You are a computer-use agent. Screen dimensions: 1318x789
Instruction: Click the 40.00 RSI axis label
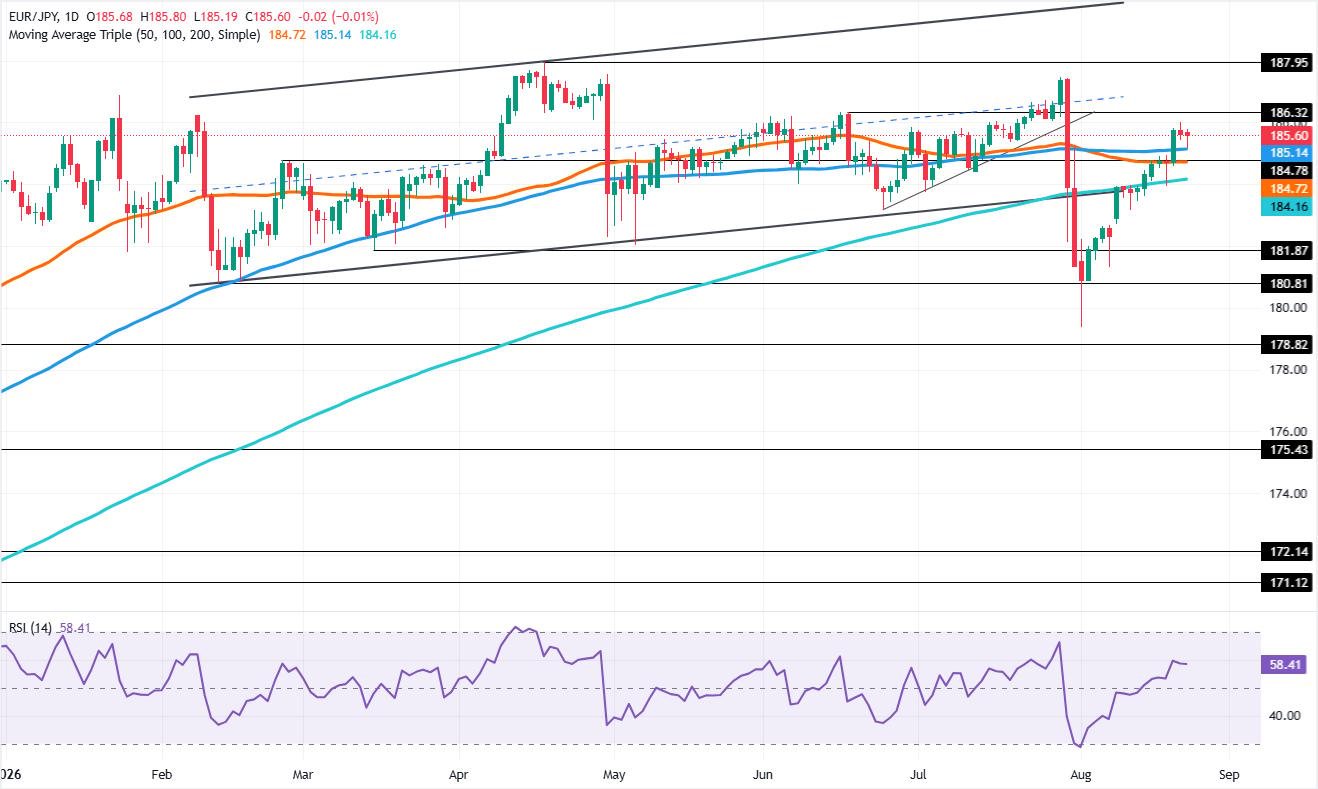tap(1283, 715)
